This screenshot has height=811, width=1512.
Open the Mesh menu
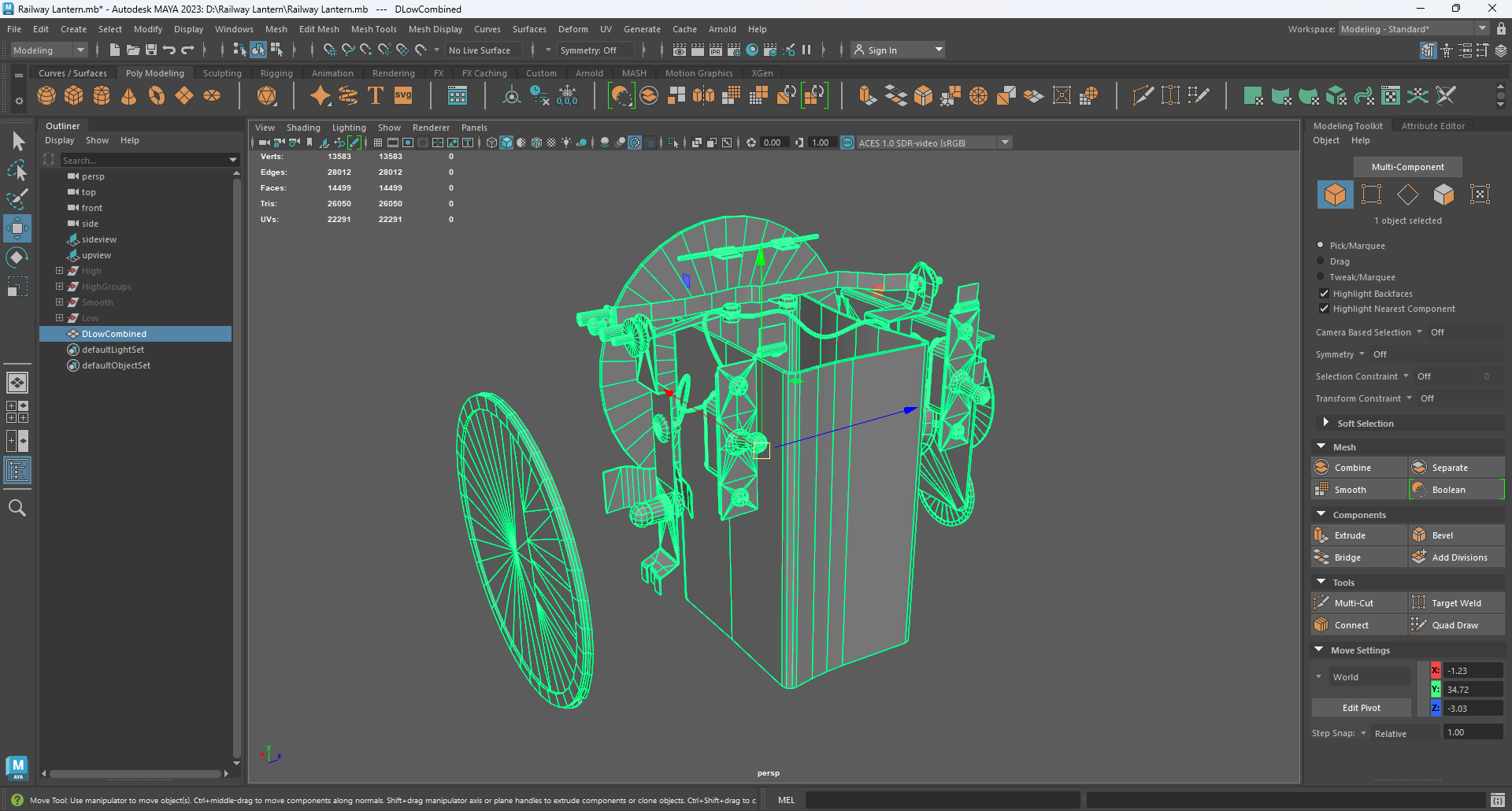pyautogui.click(x=276, y=29)
